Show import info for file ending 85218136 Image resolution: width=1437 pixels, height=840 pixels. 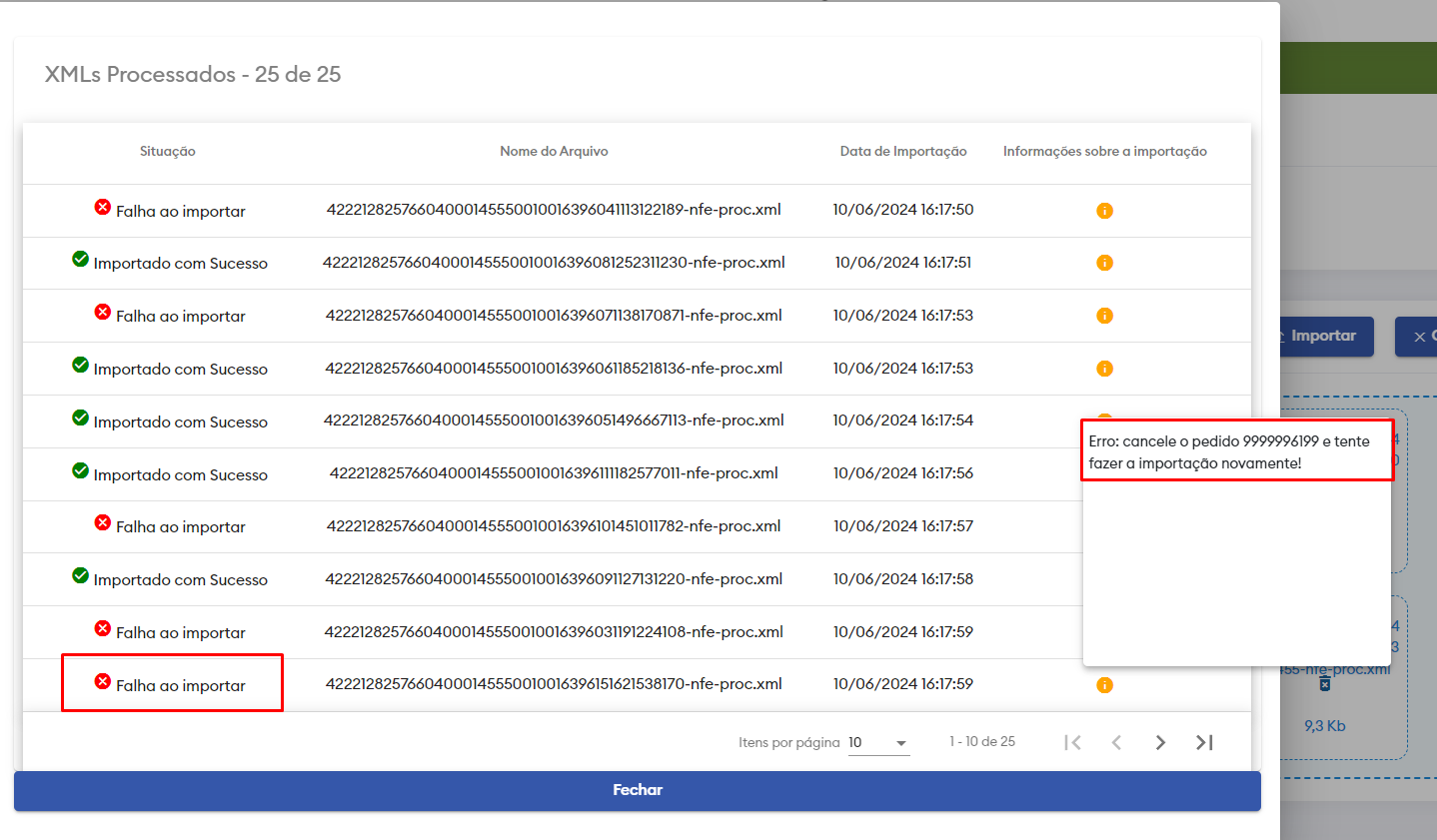(1104, 369)
